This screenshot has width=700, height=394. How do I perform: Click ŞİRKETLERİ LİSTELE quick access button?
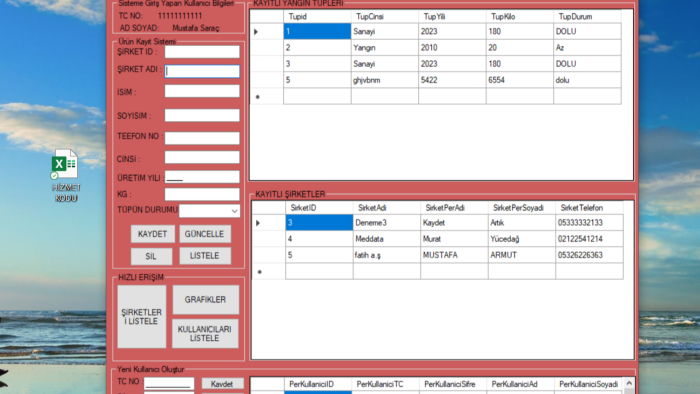click(x=142, y=317)
